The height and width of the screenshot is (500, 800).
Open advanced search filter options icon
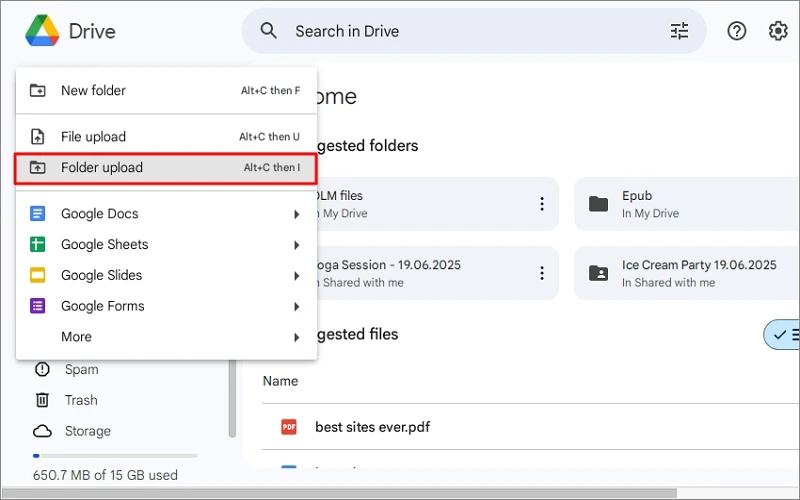(x=679, y=31)
